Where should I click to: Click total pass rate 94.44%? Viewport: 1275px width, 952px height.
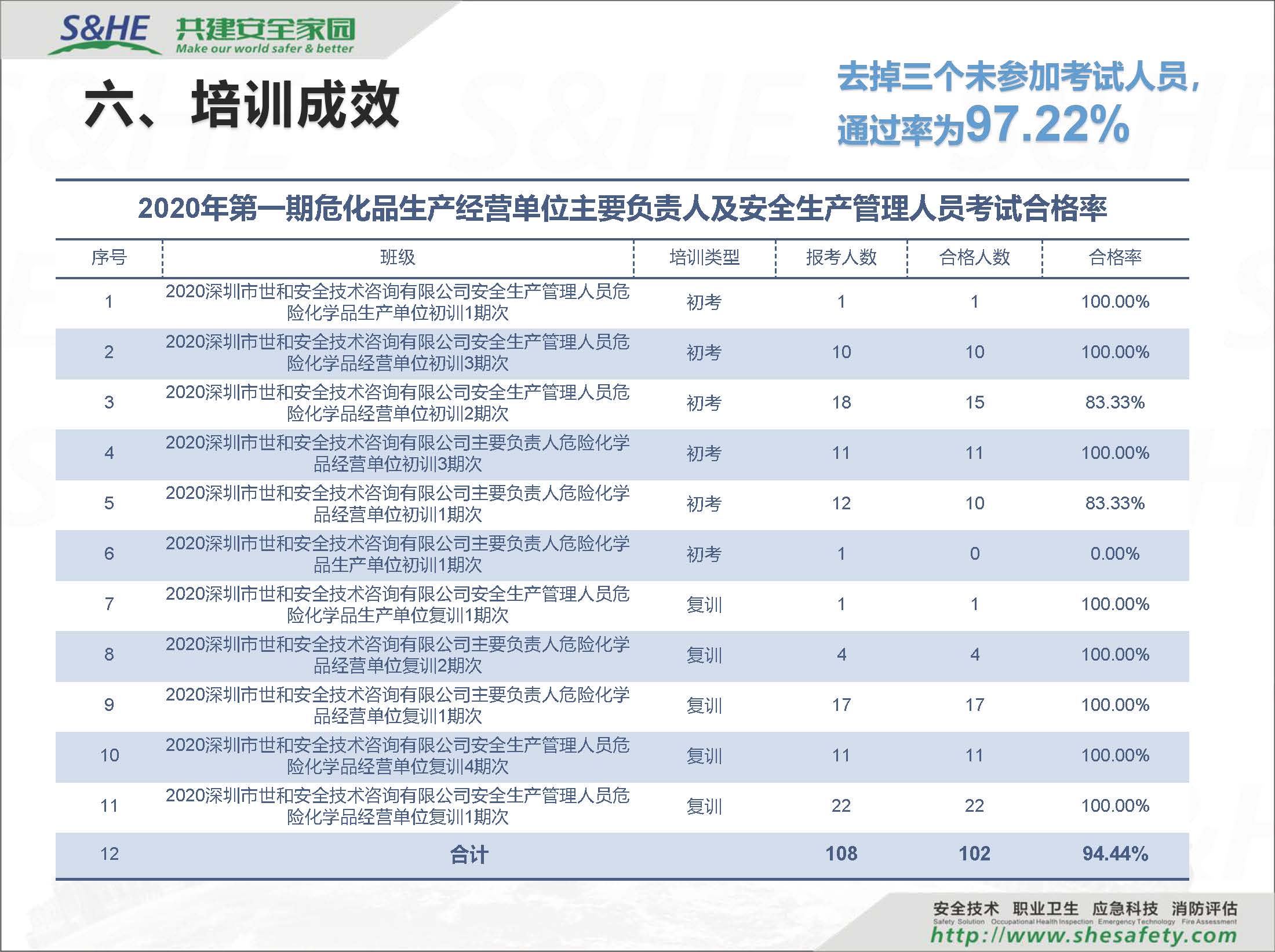1115,854
